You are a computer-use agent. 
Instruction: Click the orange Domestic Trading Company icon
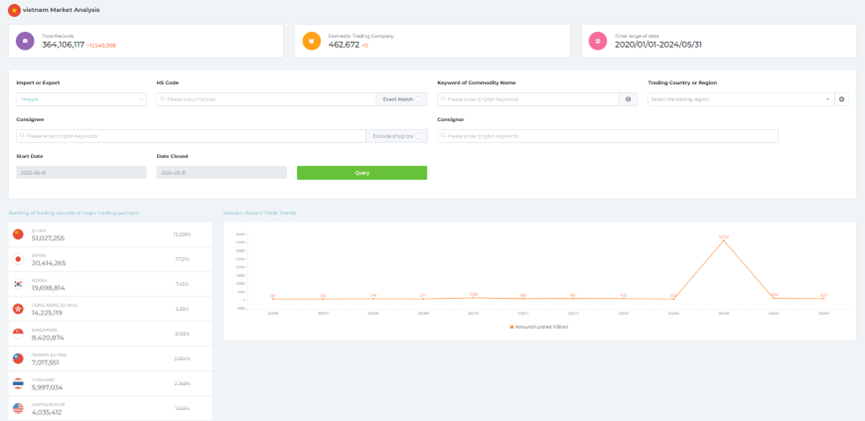pos(312,41)
